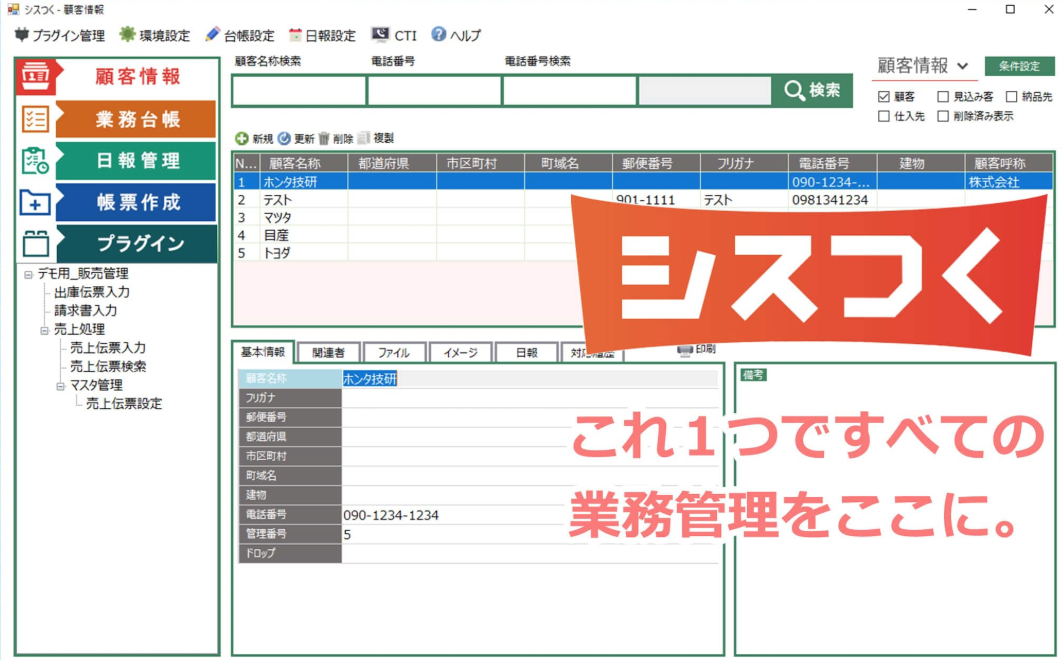Uncheck the 顧客 checkbox
This screenshot has width=1063, height=660.
[883, 97]
